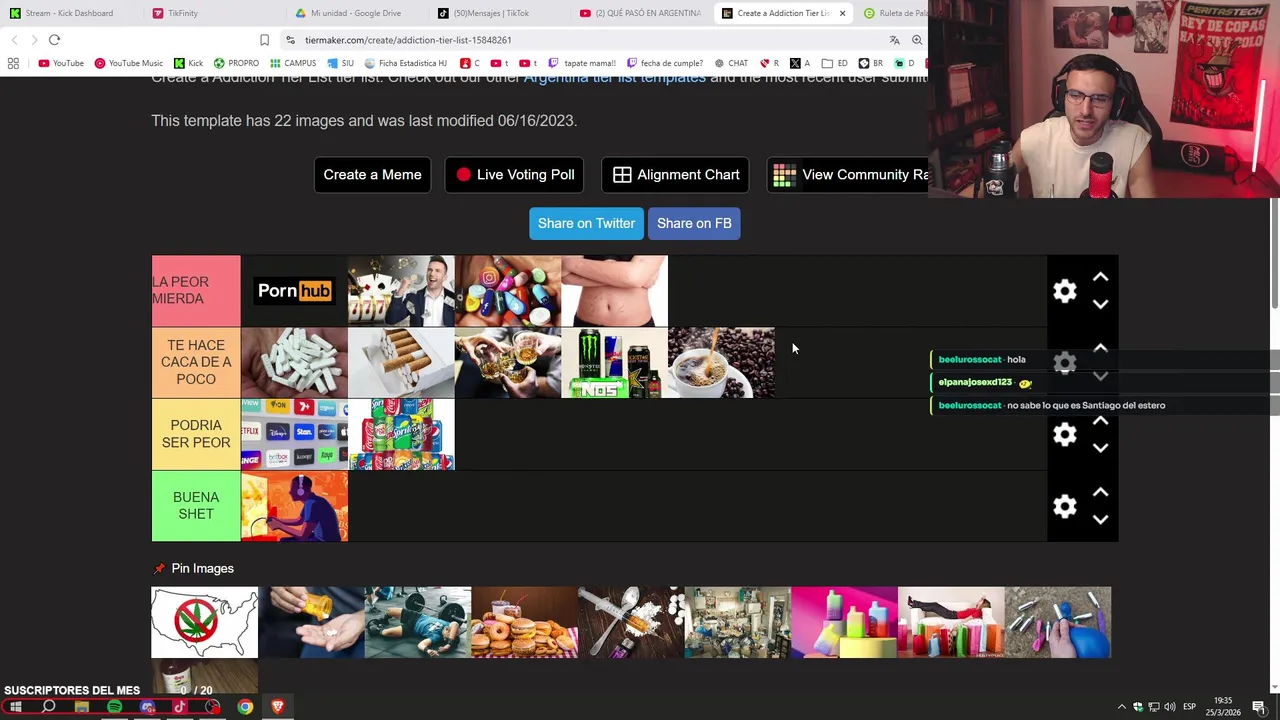Open the Brave browser taskbar icon
1280x720 pixels.
[x=278, y=707]
